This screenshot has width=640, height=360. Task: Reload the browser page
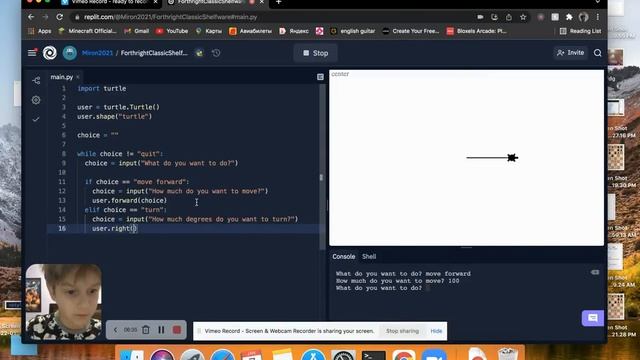60,17
